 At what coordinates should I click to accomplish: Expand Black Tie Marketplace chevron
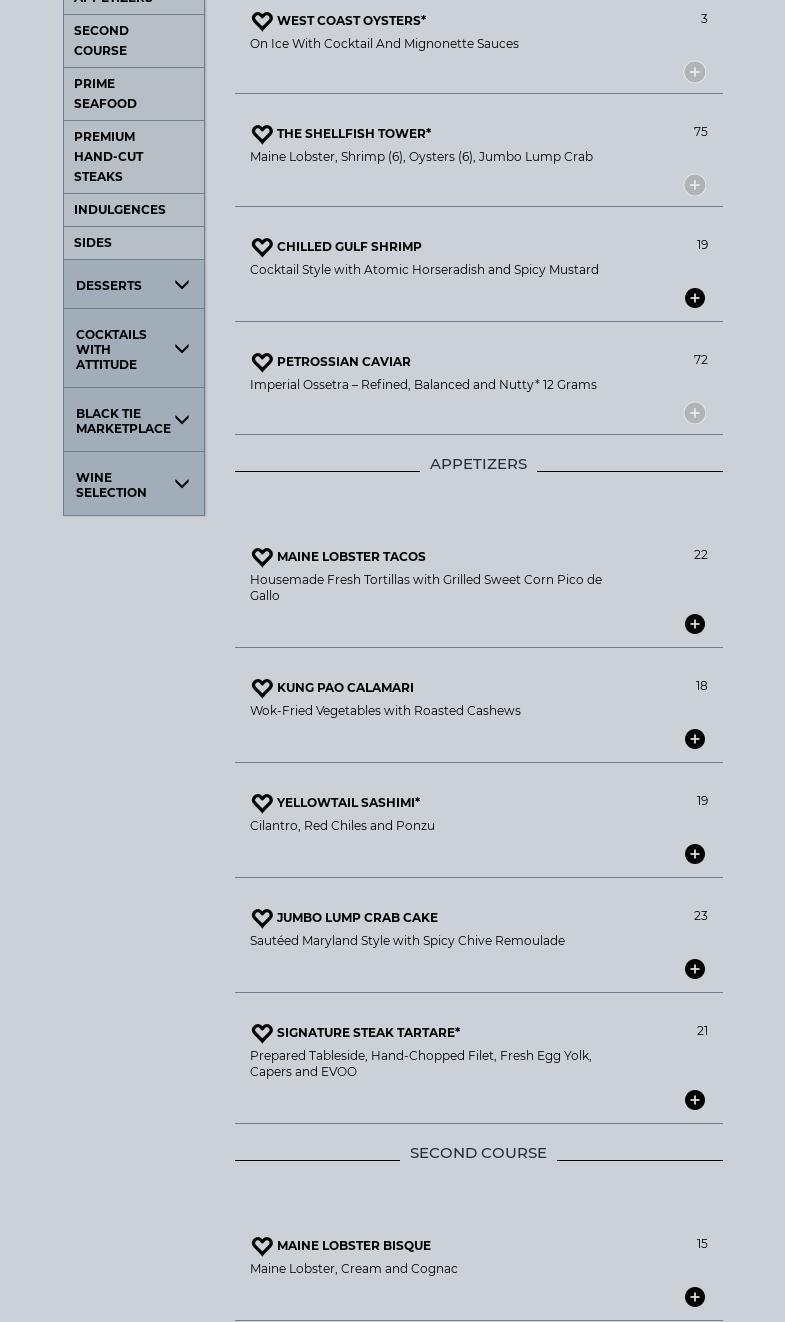pos(182,420)
